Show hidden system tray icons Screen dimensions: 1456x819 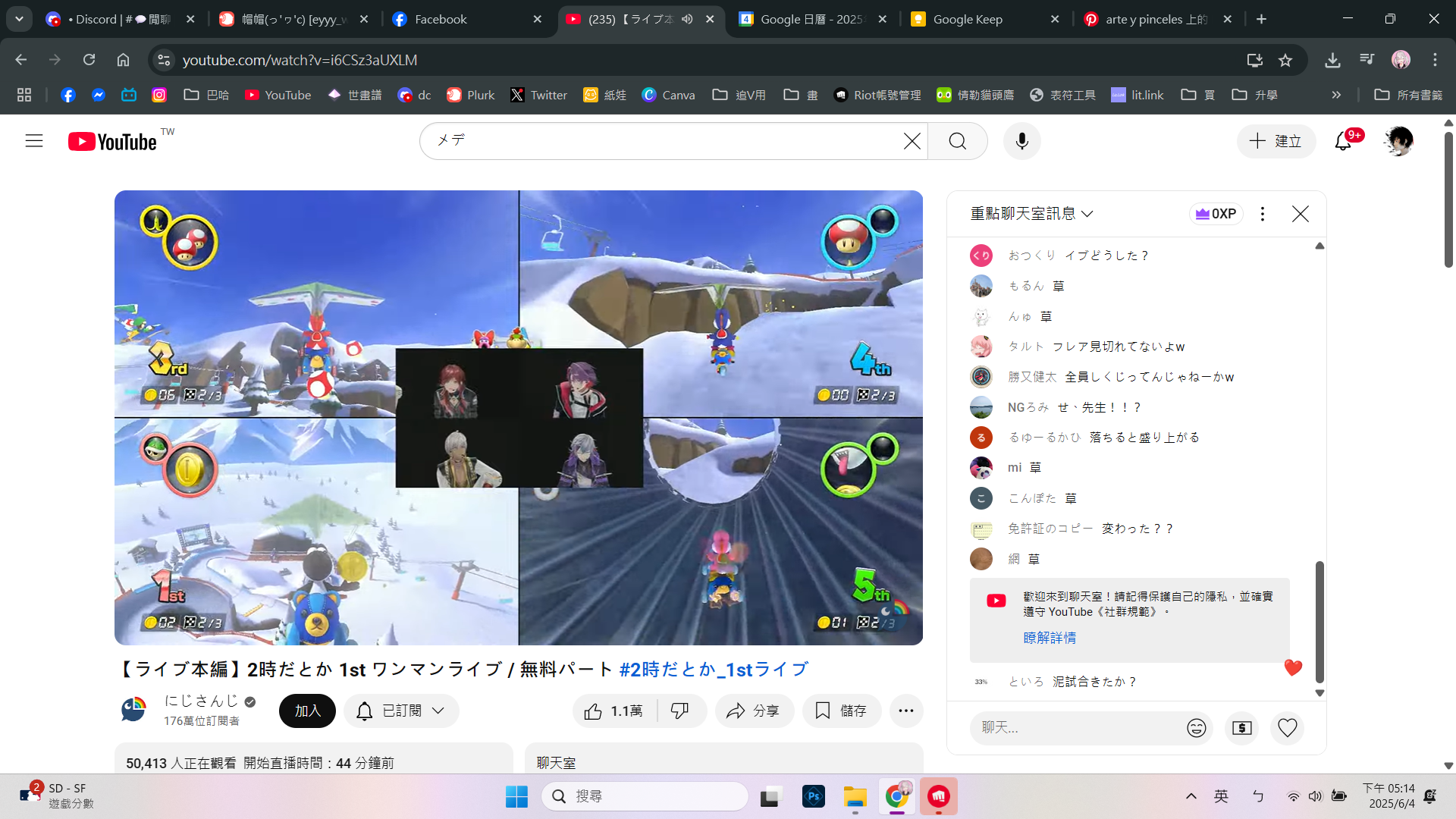[1191, 796]
